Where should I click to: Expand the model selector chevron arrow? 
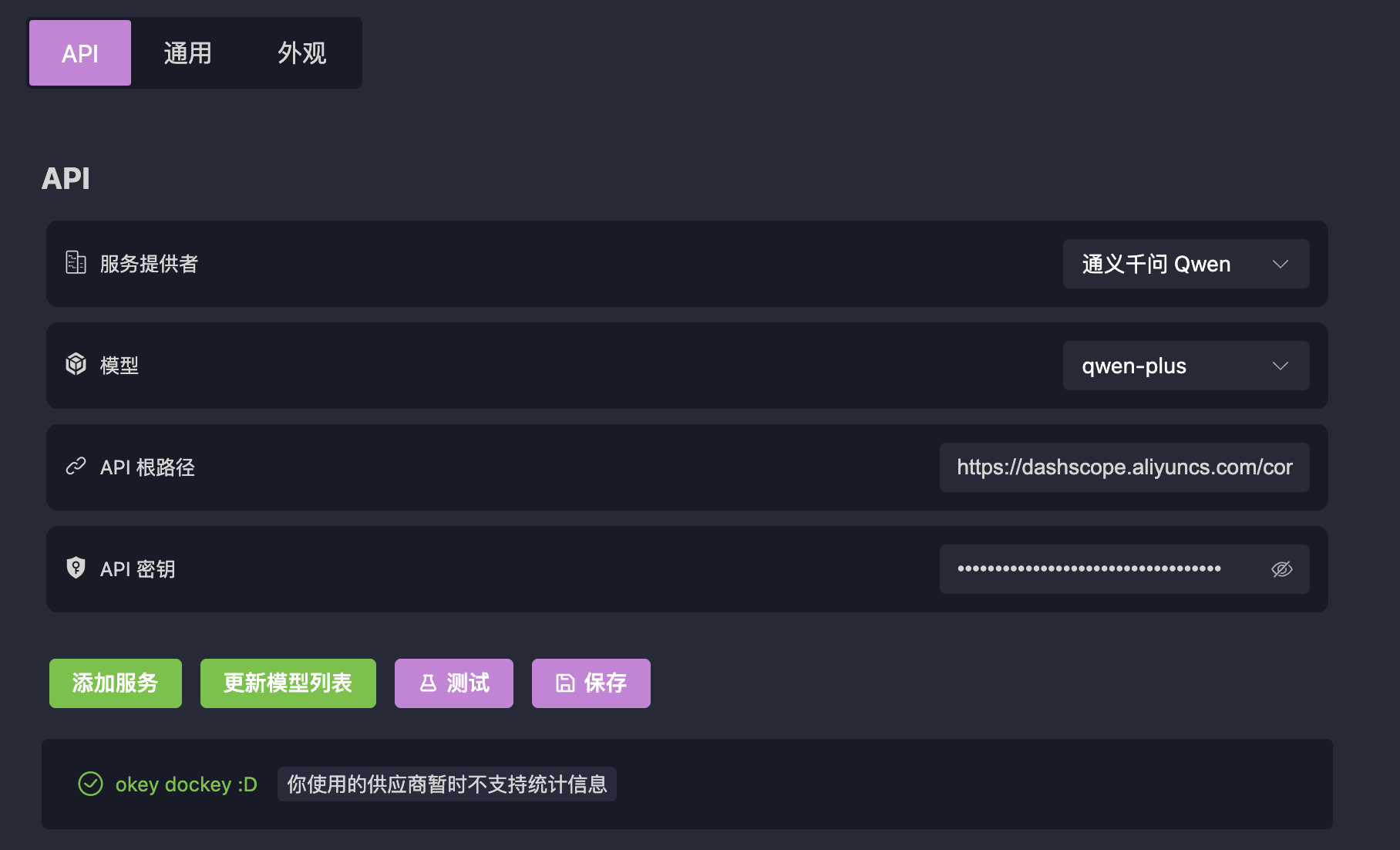click(1281, 366)
